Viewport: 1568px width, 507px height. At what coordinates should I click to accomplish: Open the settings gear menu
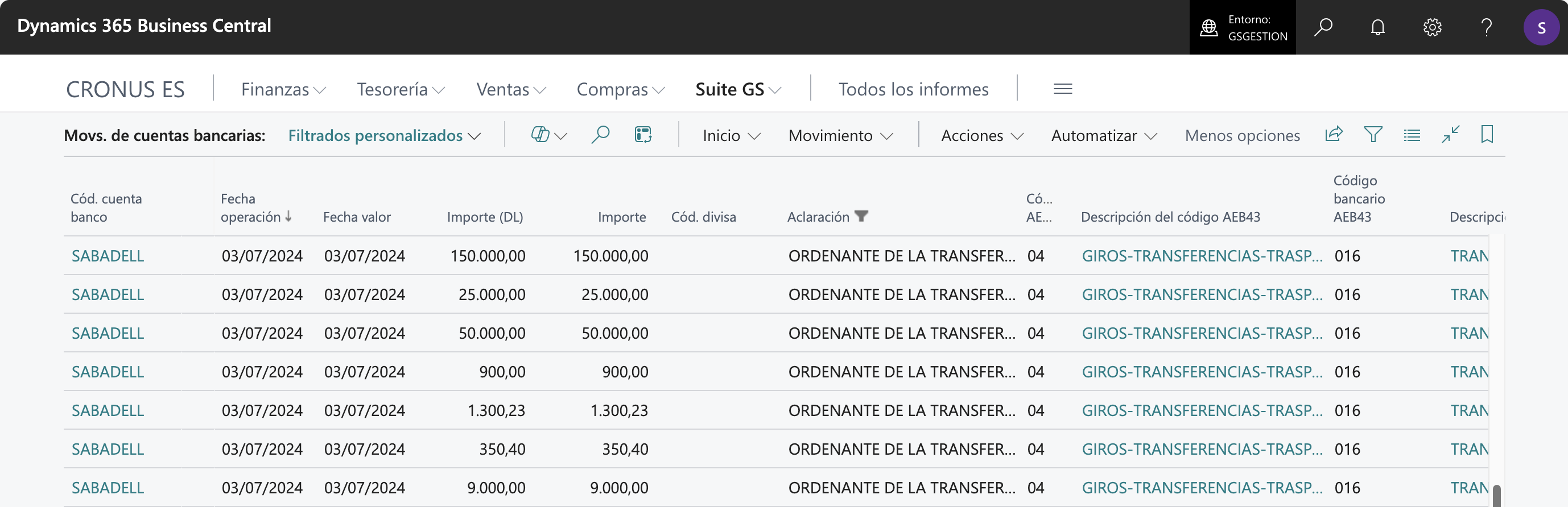pos(1432,27)
